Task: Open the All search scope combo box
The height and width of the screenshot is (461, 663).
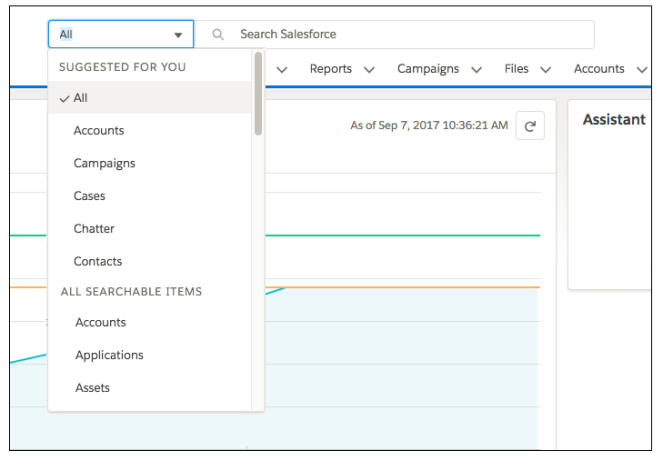Action: tap(121, 34)
